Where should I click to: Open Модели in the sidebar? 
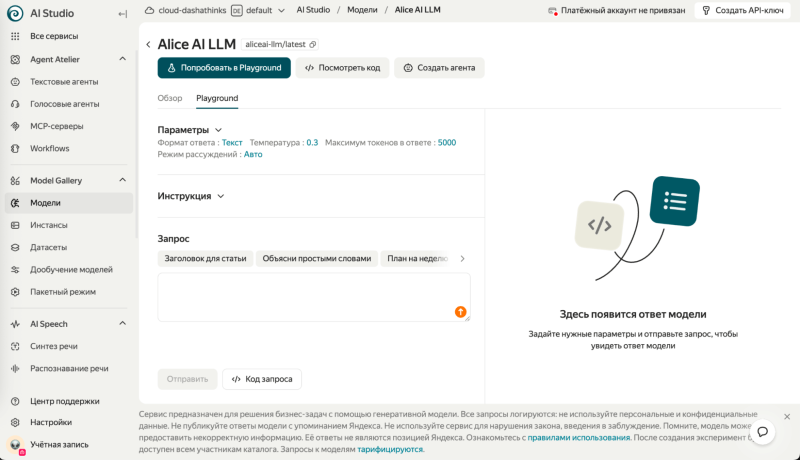click(69, 203)
